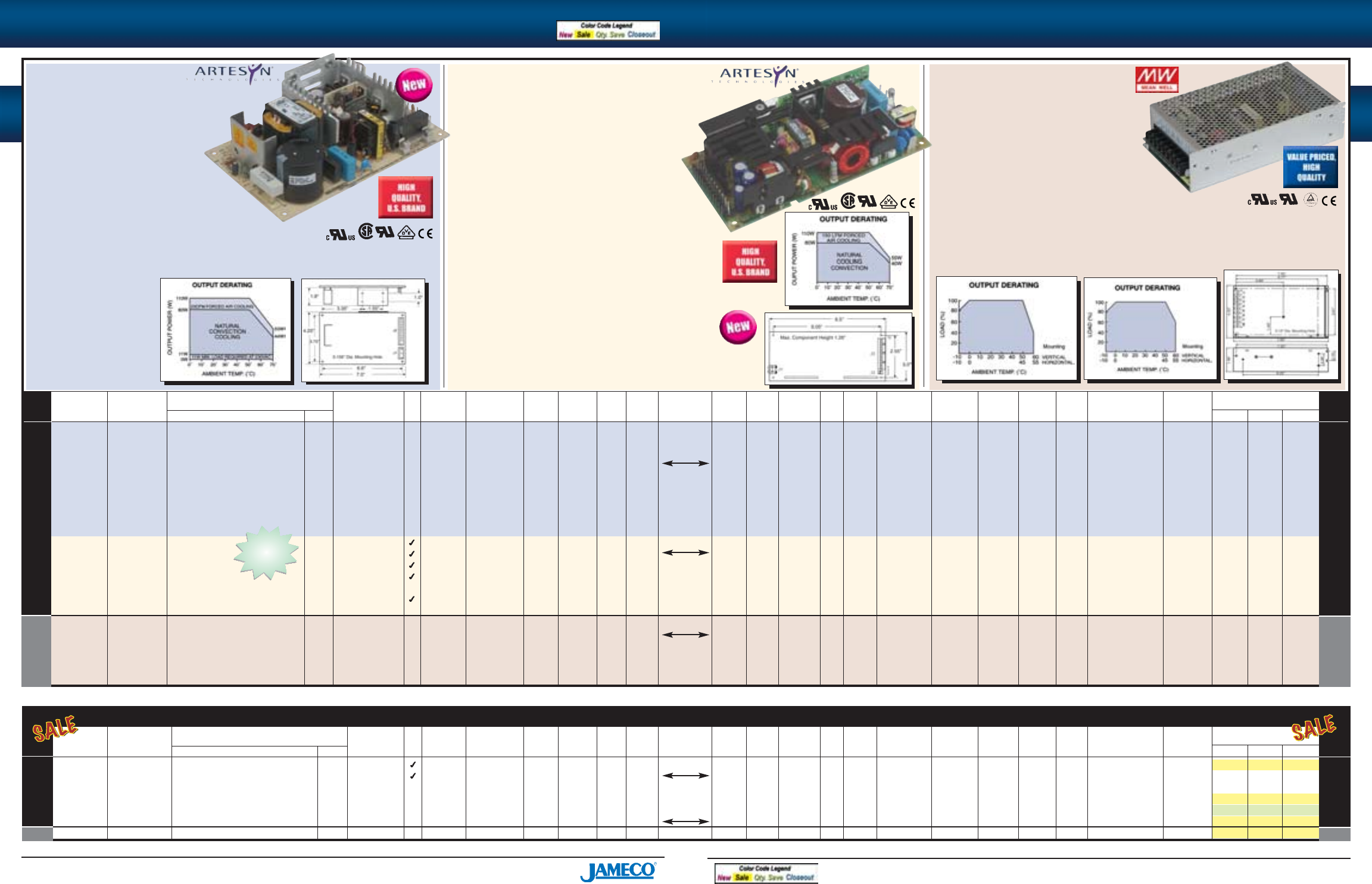Click 'Closeout' in the bottom Color Code Legend
The height and width of the screenshot is (884, 1372).
pyautogui.click(x=800, y=877)
